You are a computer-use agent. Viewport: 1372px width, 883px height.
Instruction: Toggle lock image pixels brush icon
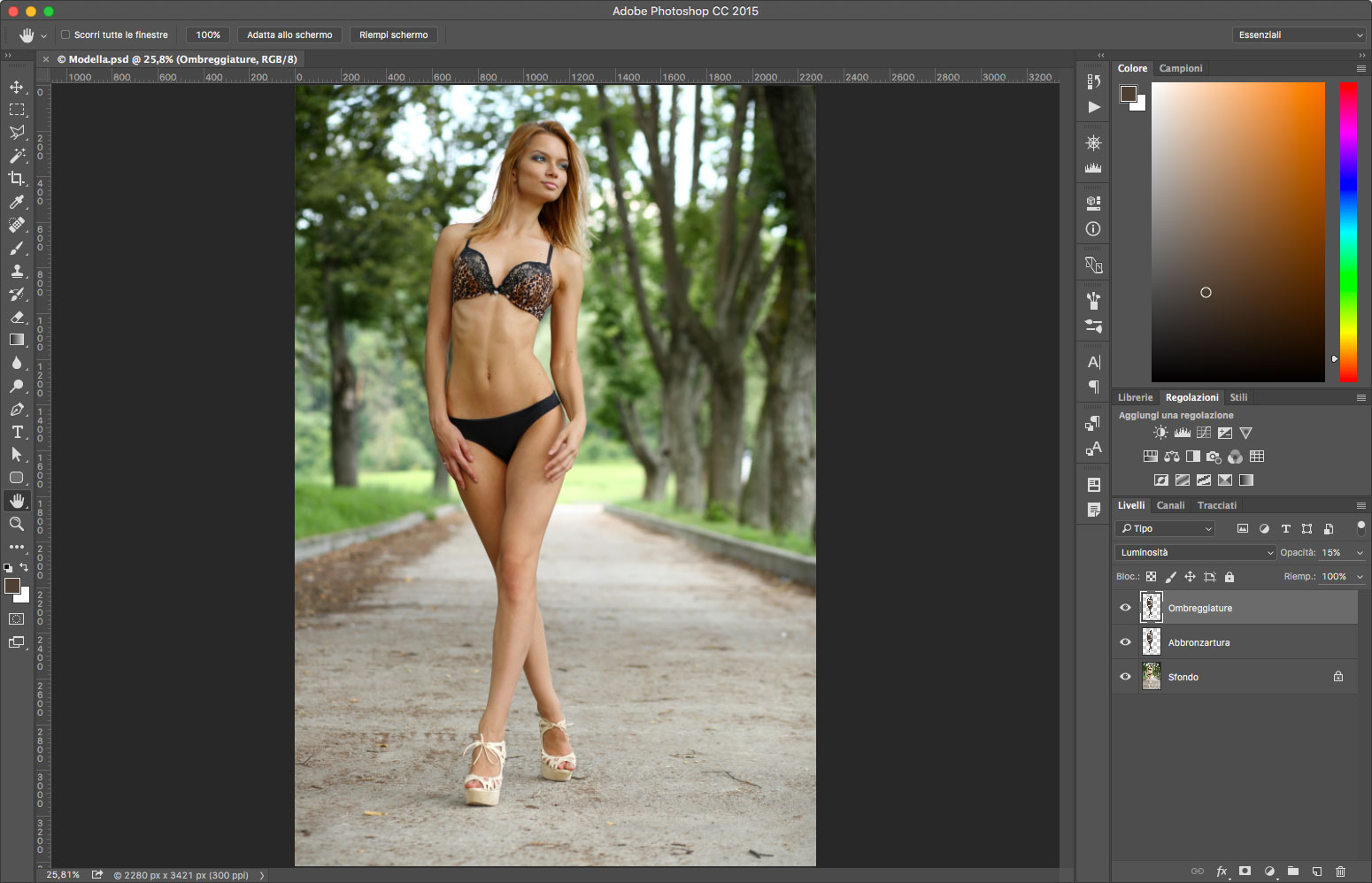point(1170,577)
